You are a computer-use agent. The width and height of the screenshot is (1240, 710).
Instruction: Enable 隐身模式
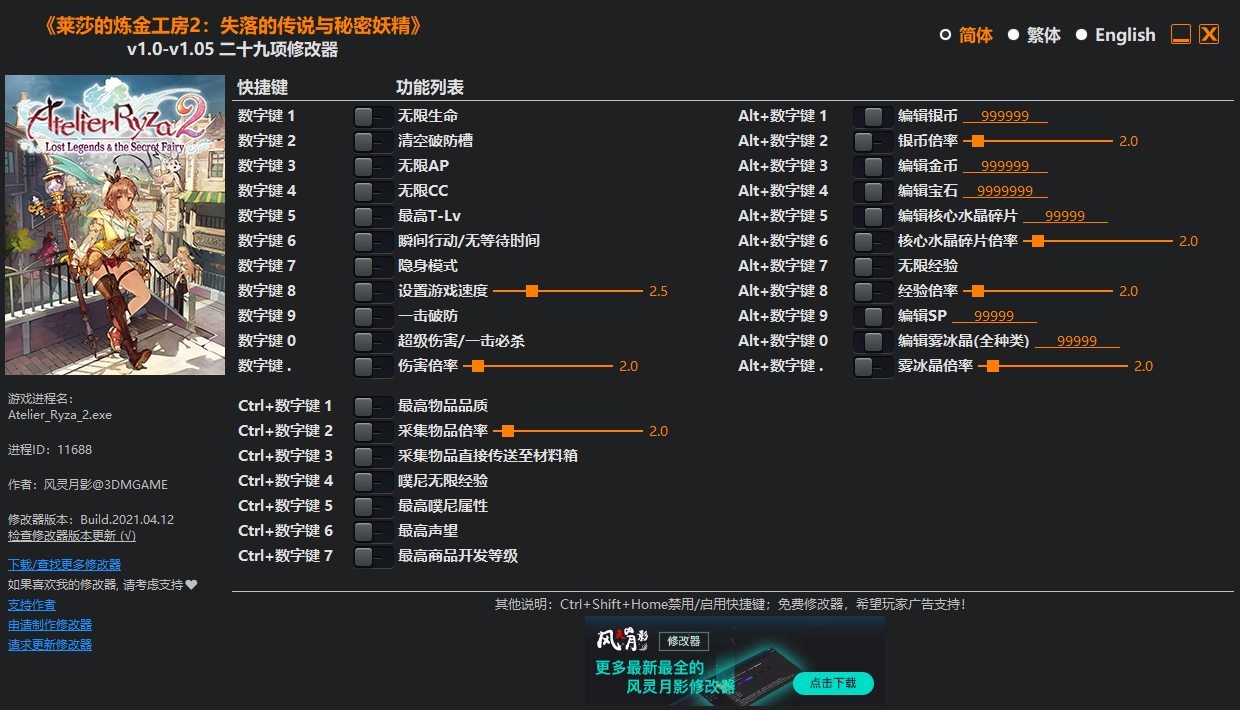tap(372, 265)
